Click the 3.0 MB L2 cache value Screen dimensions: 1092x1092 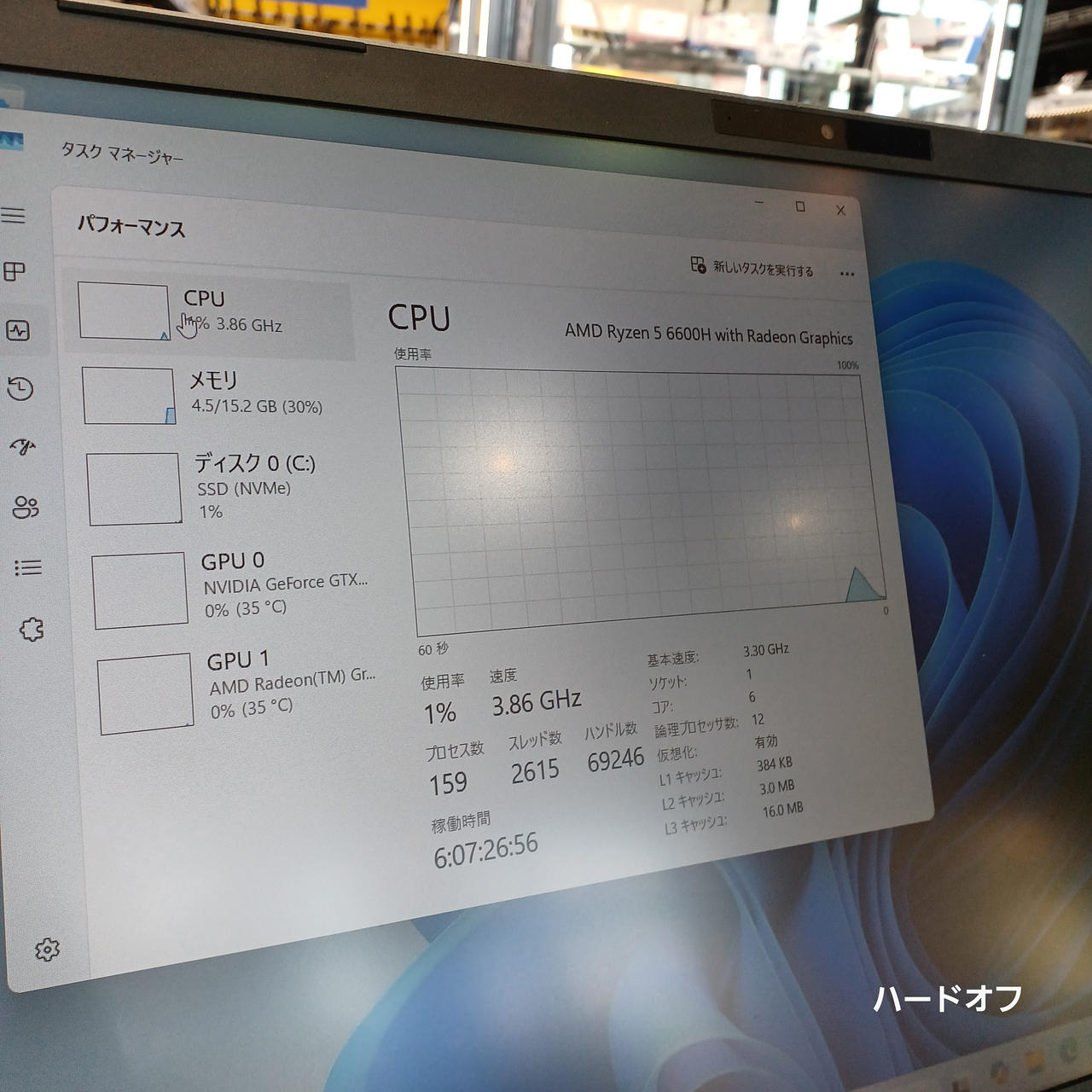[x=776, y=787]
